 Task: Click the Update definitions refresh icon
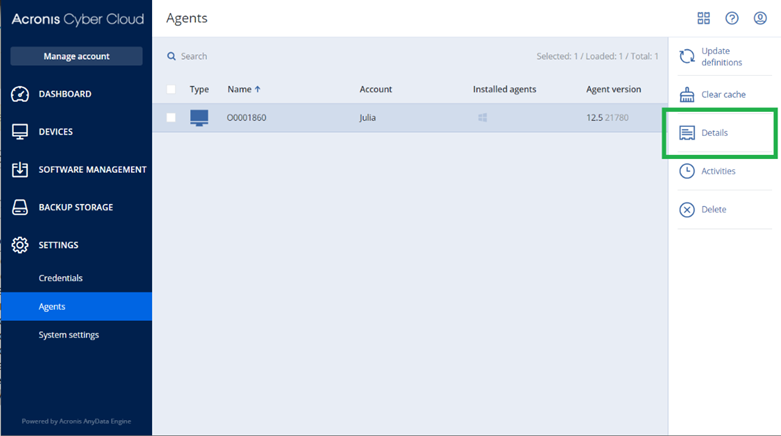pyautogui.click(x=687, y=56)
